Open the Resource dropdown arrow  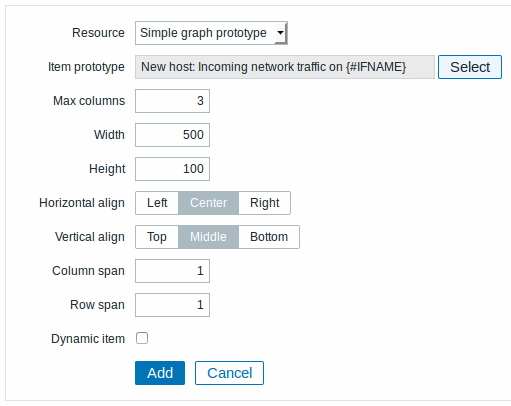(280, 33)
